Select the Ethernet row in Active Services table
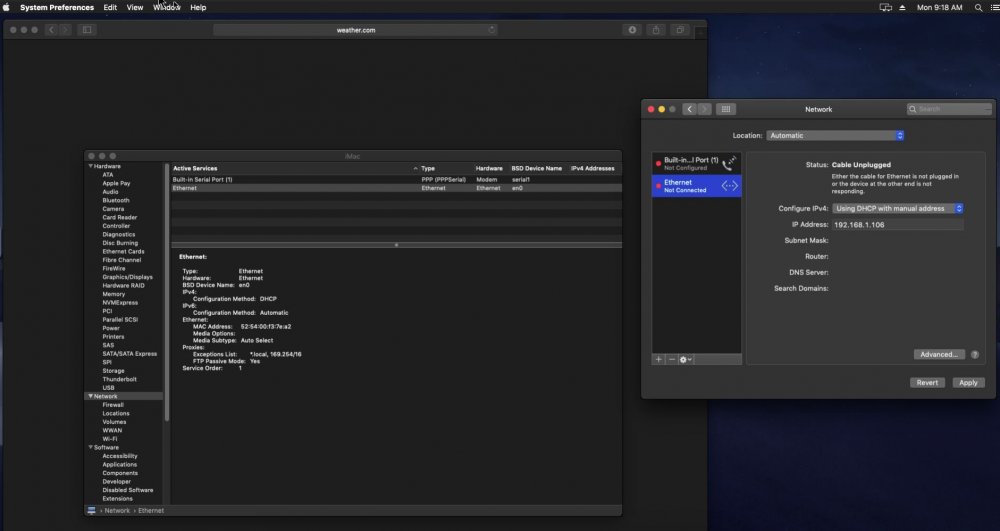The width and height of the screenshot is (1000, 531). [396, 188]
